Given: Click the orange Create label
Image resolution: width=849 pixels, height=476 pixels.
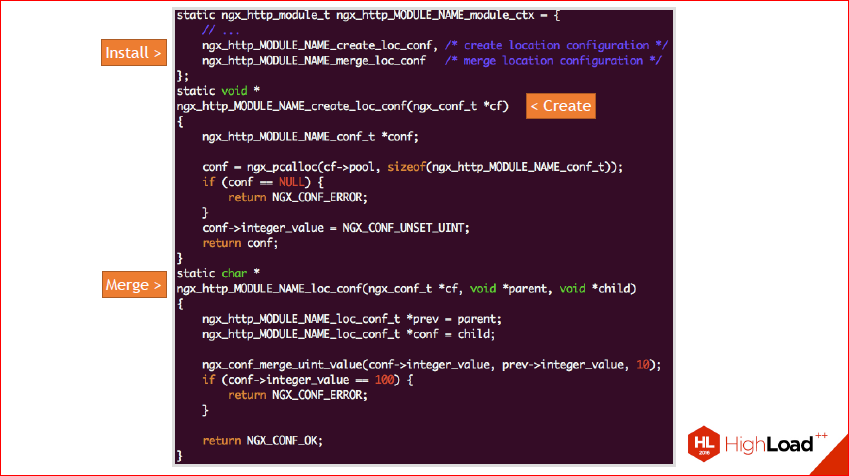Looking at the screenshot, I should point(560,106).
